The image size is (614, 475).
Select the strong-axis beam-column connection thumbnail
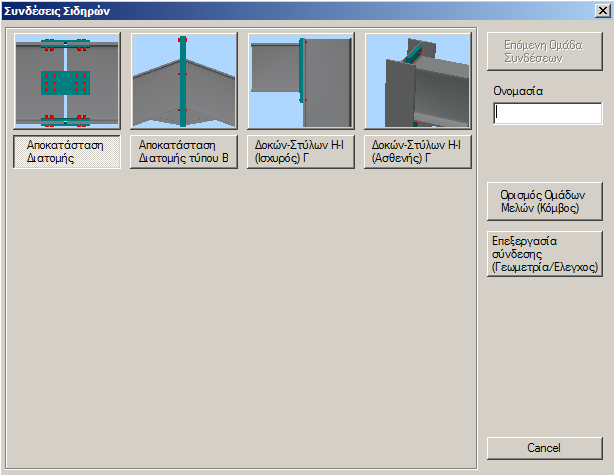pyautogui.click(x=301, y=81)
